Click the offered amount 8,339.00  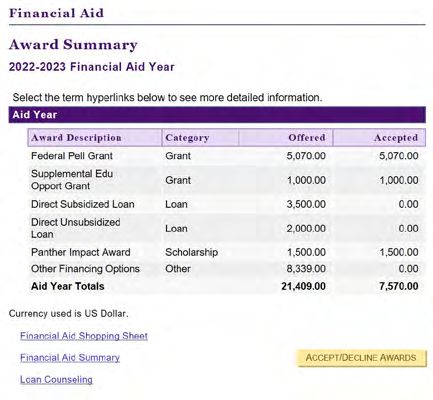[306, 269]
